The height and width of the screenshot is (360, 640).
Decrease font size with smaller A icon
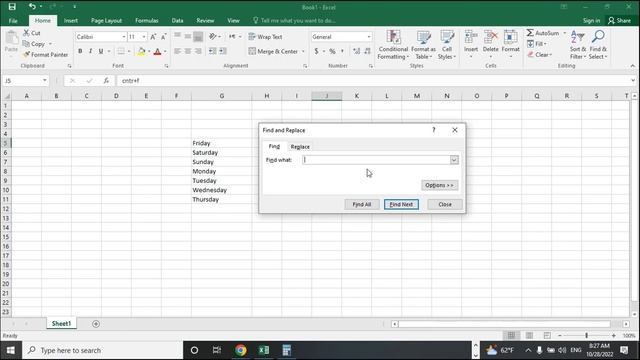click(x=163, y=37)
